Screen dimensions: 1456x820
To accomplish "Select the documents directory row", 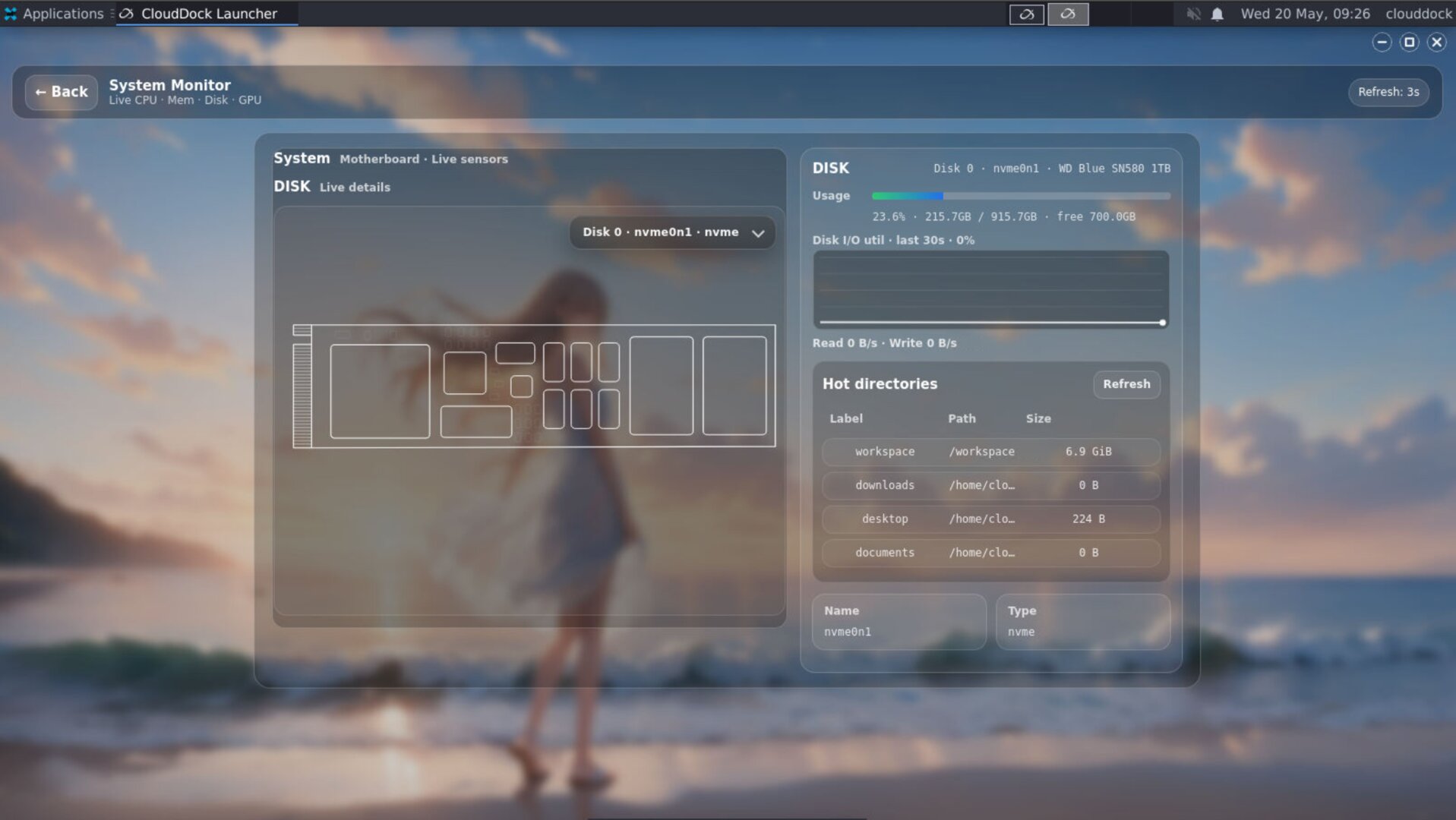I will (x=990, y=553).
